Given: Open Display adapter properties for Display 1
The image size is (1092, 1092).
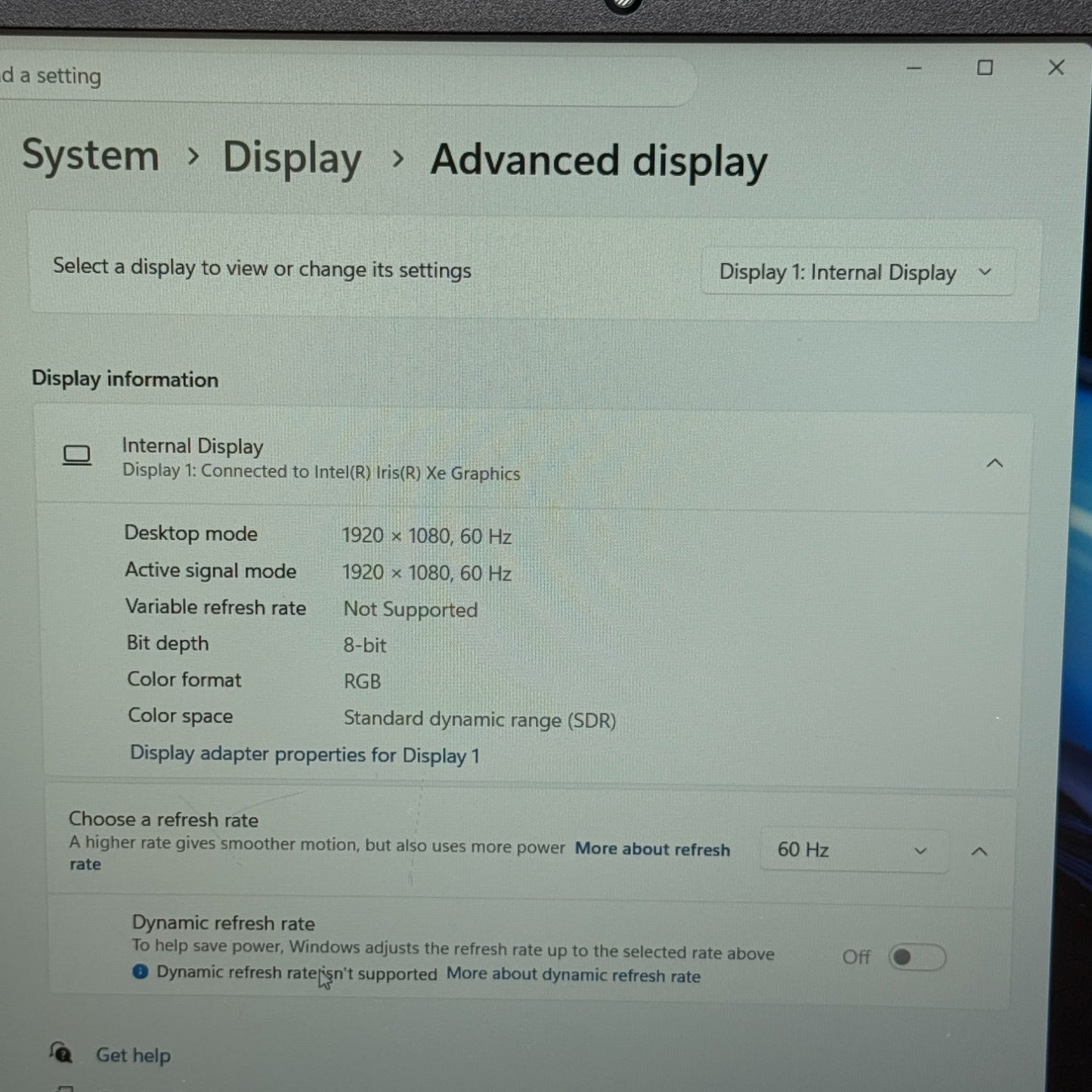Looking at the screenshot, I should point(305,754).
